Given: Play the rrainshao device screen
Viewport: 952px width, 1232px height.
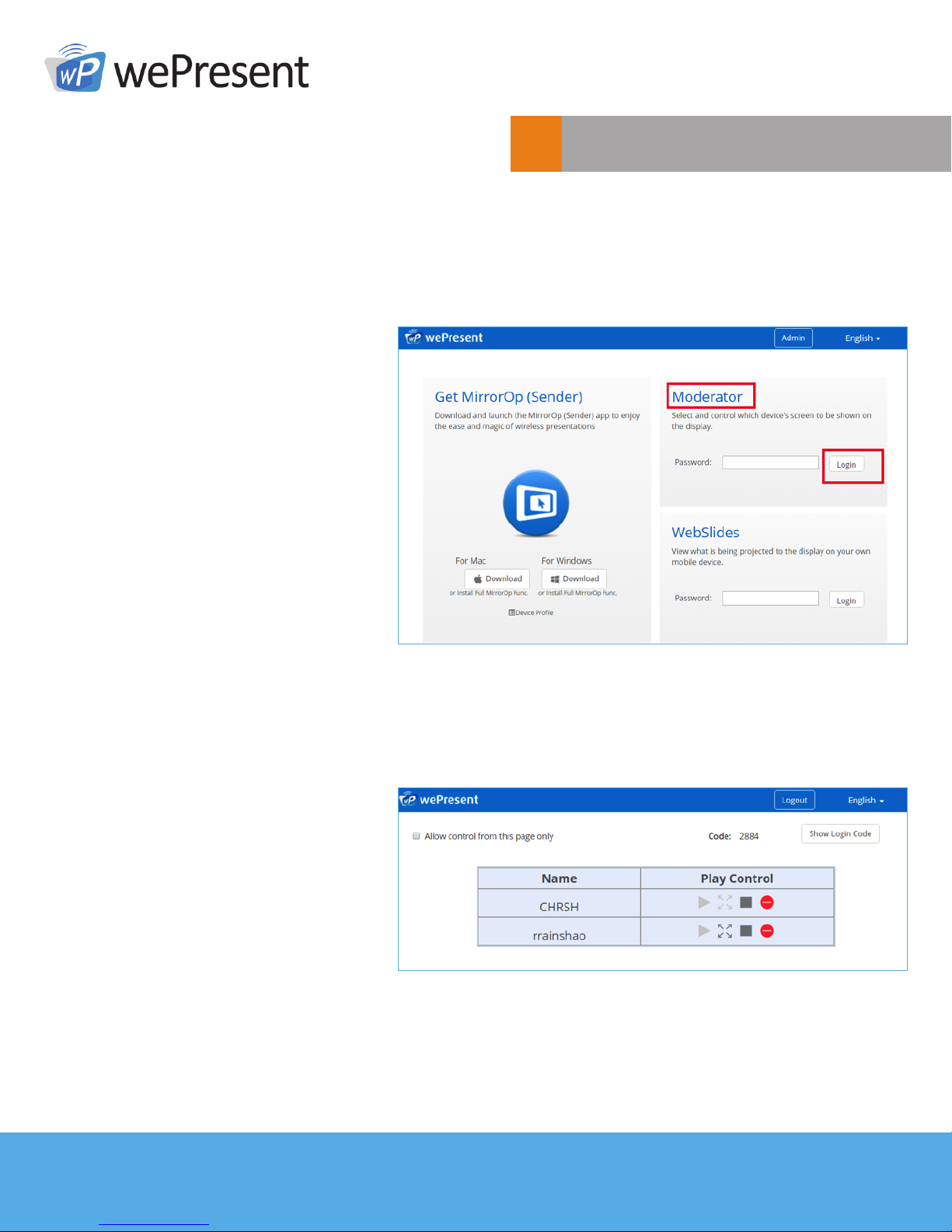Looking at the screenshot, I should [x=704, y=931].
